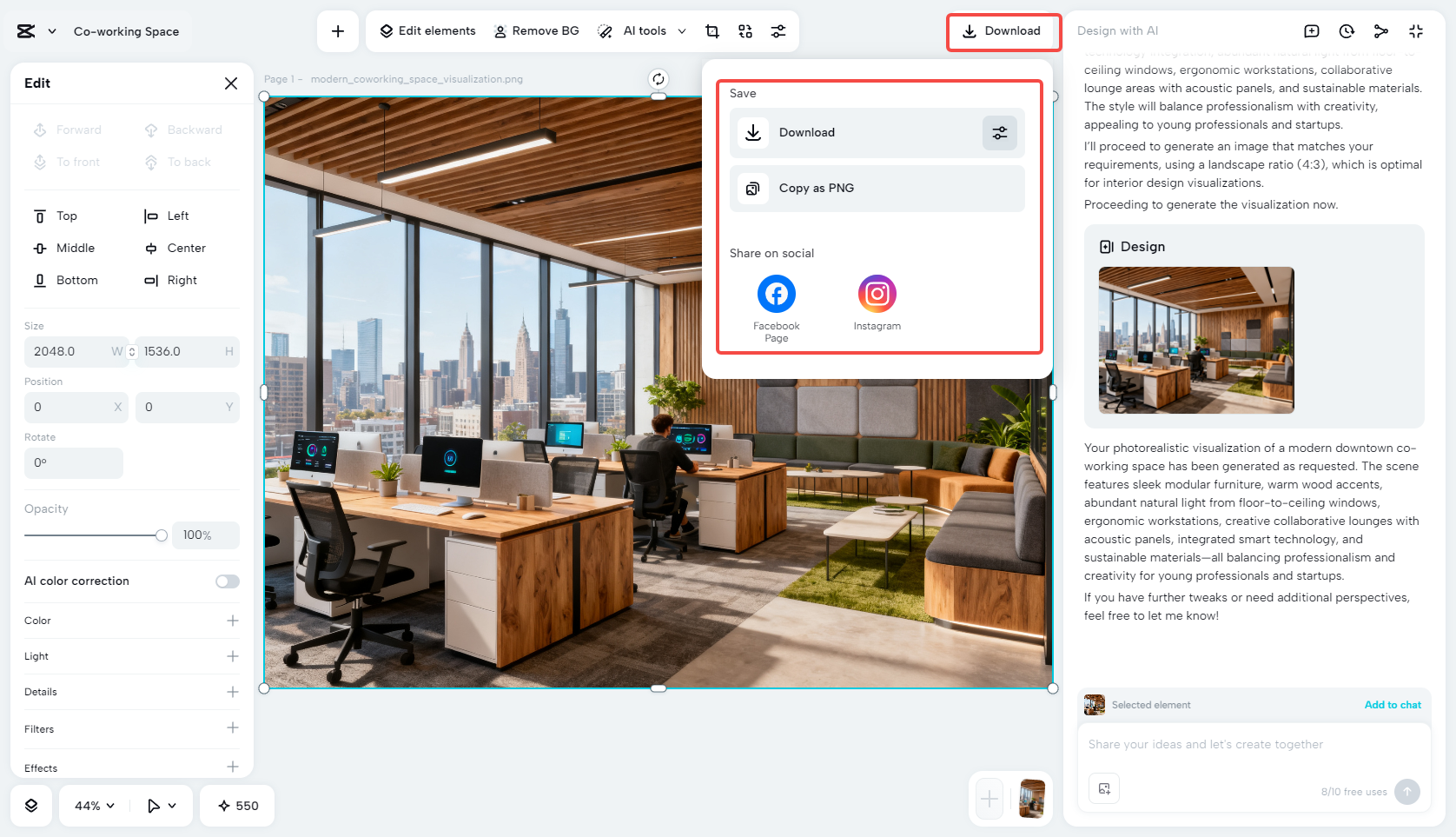
Task: Click the send arrow button in chat
Action: click(x=1407, y=792)
